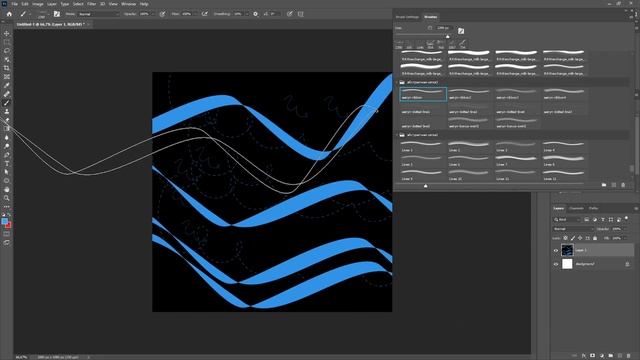Toggle lock all padlock in Lock row
Image resolution: width=640 pixels, height=360 pixels.
595,238
